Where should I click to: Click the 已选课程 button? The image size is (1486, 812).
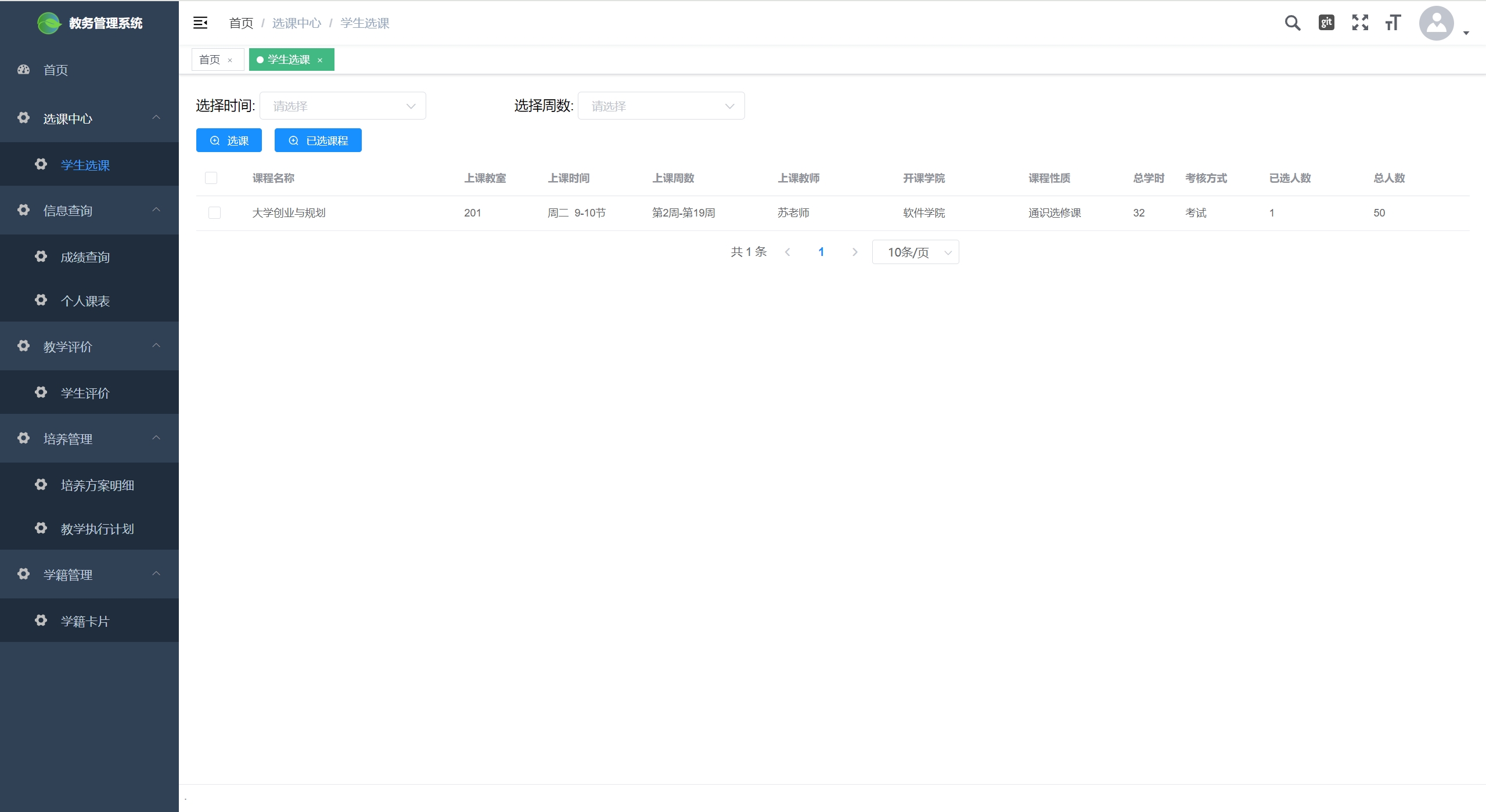click(x=318, y=140)
